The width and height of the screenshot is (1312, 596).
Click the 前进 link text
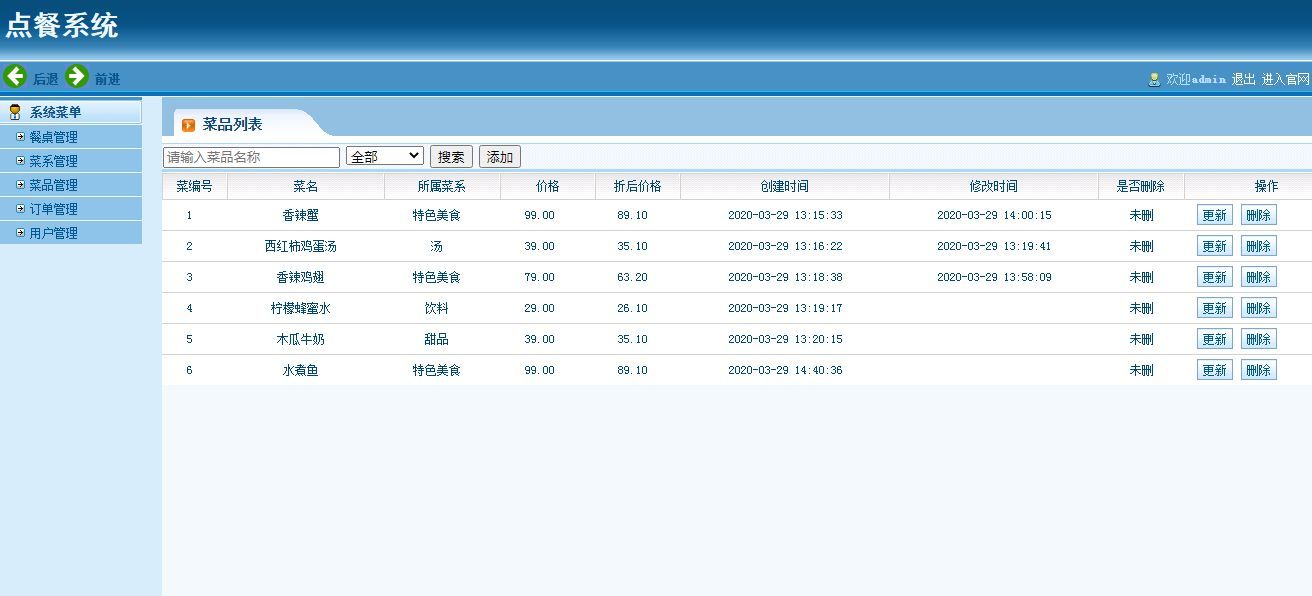tap(108, 79)
